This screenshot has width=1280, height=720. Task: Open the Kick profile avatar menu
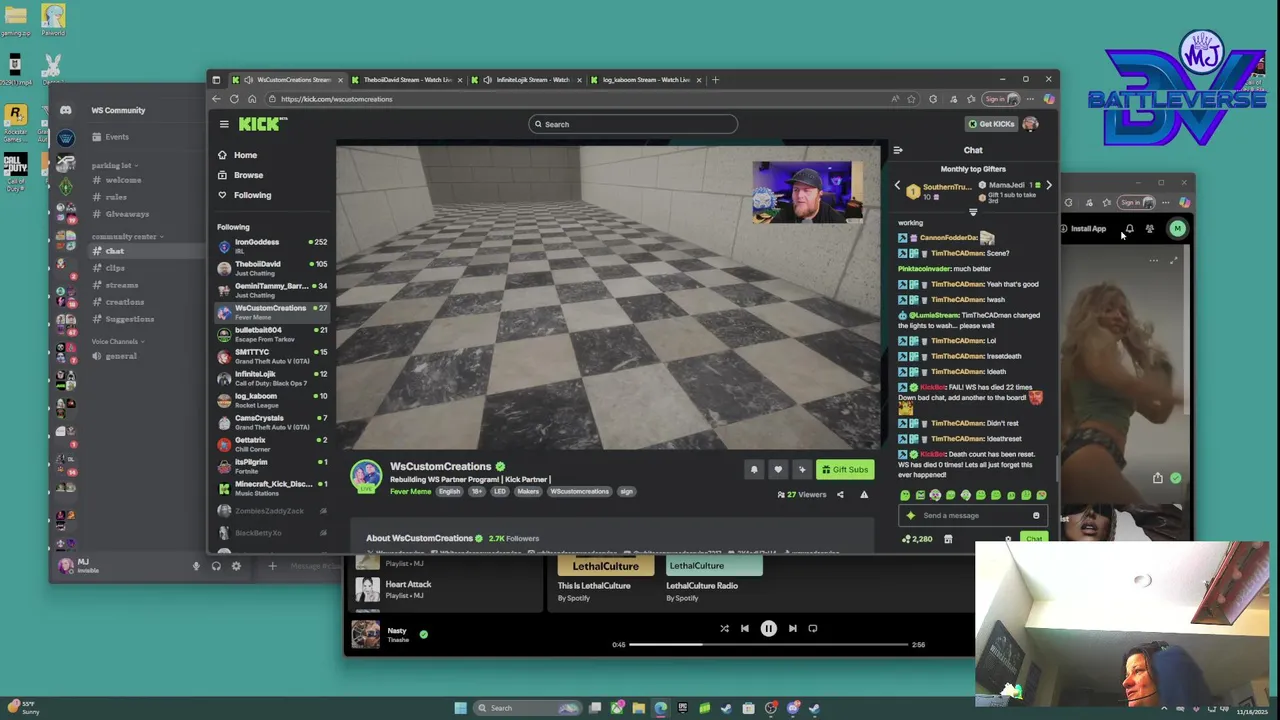pos(1031,124)
